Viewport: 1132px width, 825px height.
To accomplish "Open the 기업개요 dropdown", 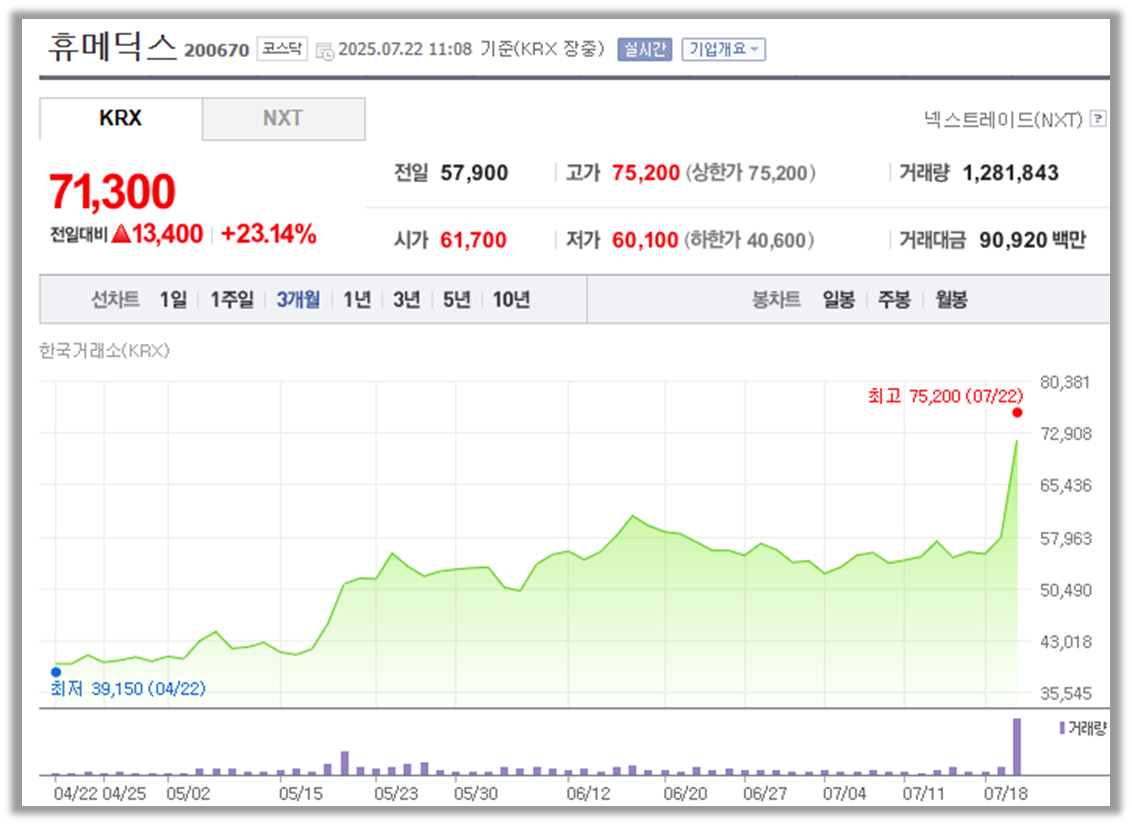I will (x=723, y=49).
